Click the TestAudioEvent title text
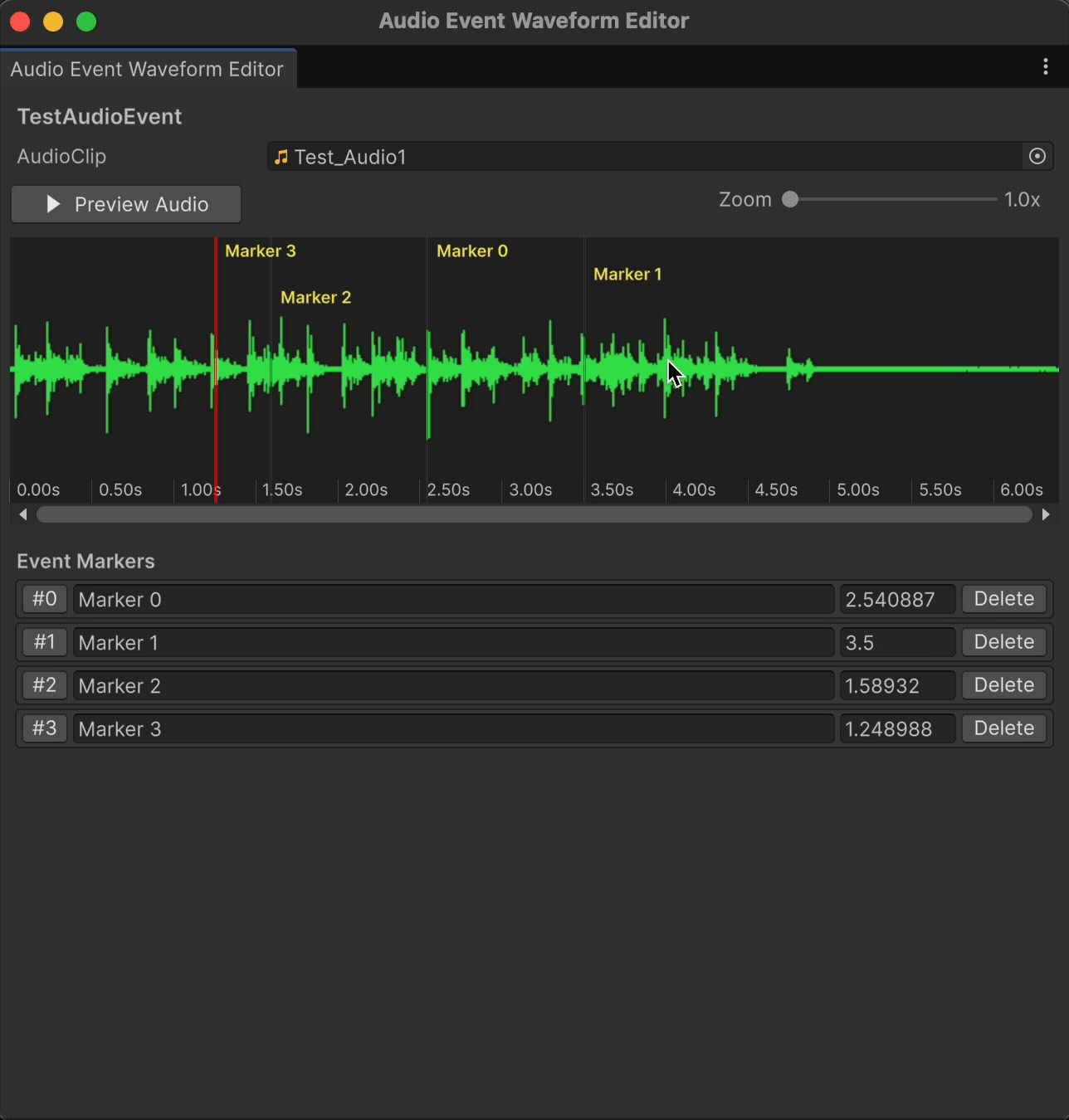Image resolution: width=1069 pixels, height=1120 pixels. (x=99, y=116)
